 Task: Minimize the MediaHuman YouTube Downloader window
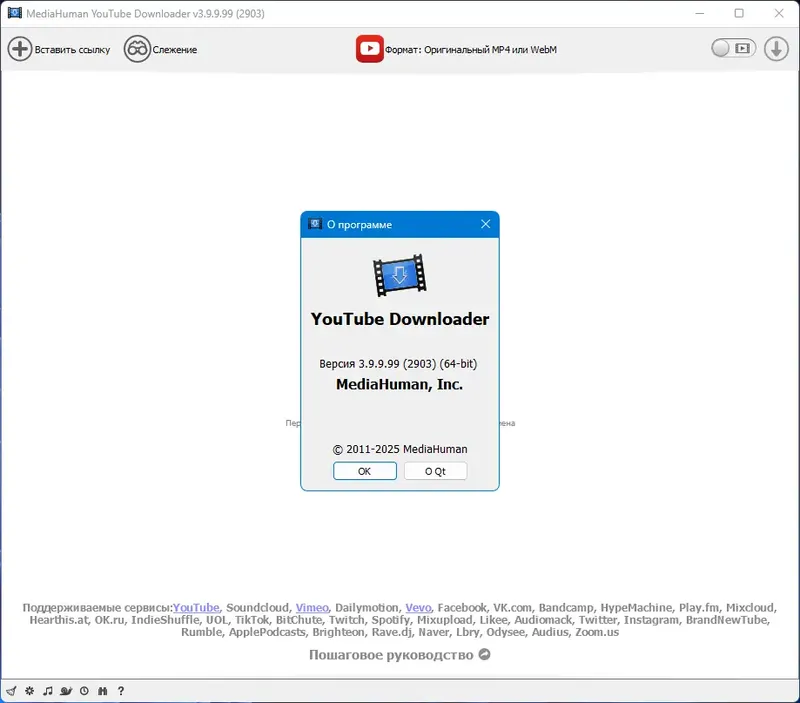click(x=699, y=13)
